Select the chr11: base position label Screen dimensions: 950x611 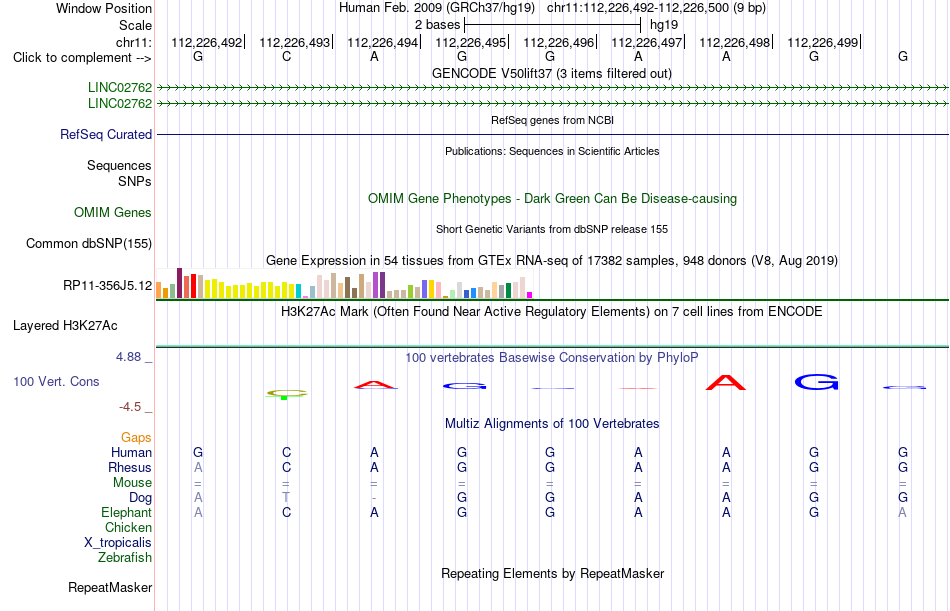click(134, 42)
